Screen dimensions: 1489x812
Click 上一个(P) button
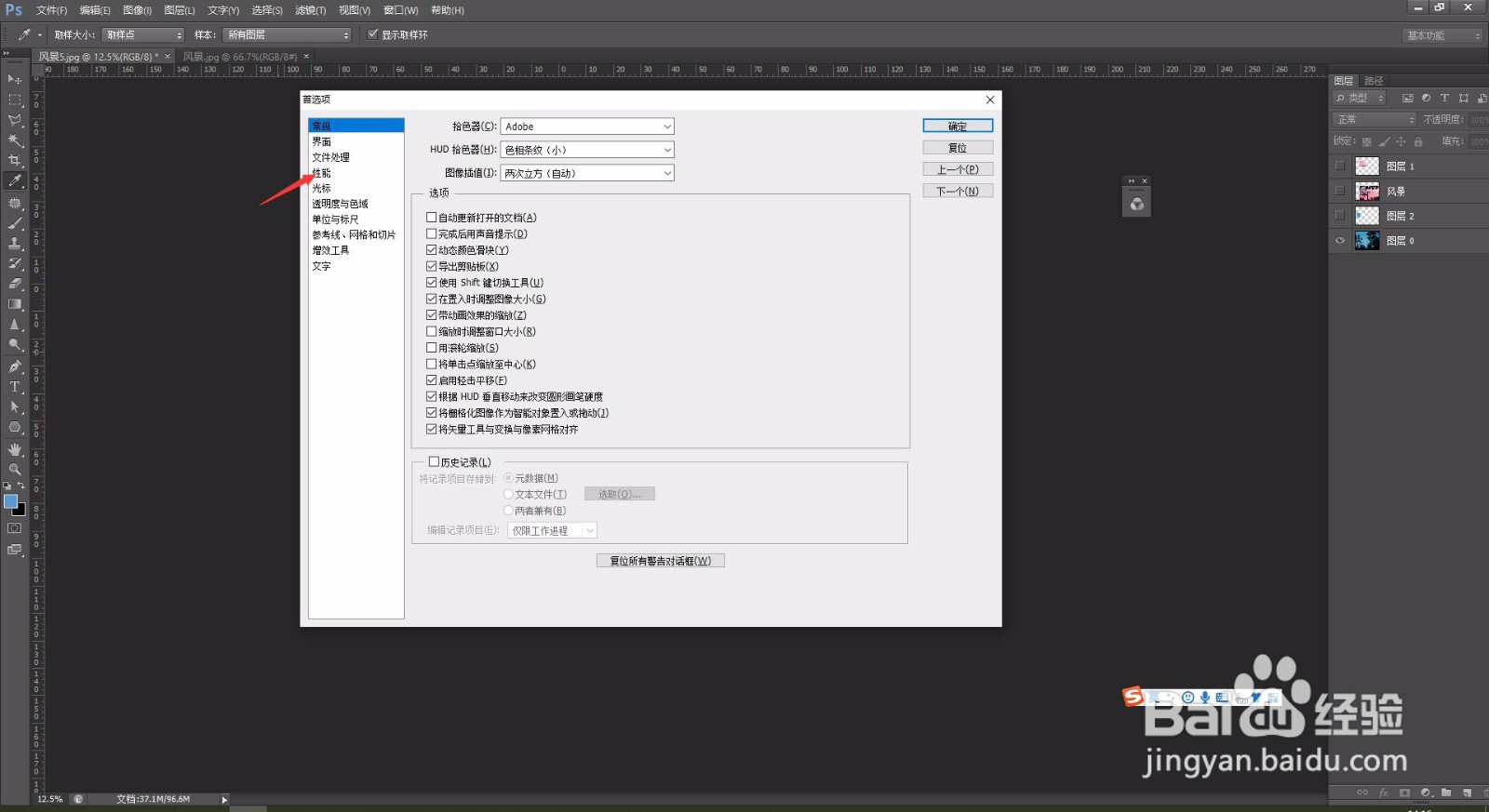(x=958, y=169)
